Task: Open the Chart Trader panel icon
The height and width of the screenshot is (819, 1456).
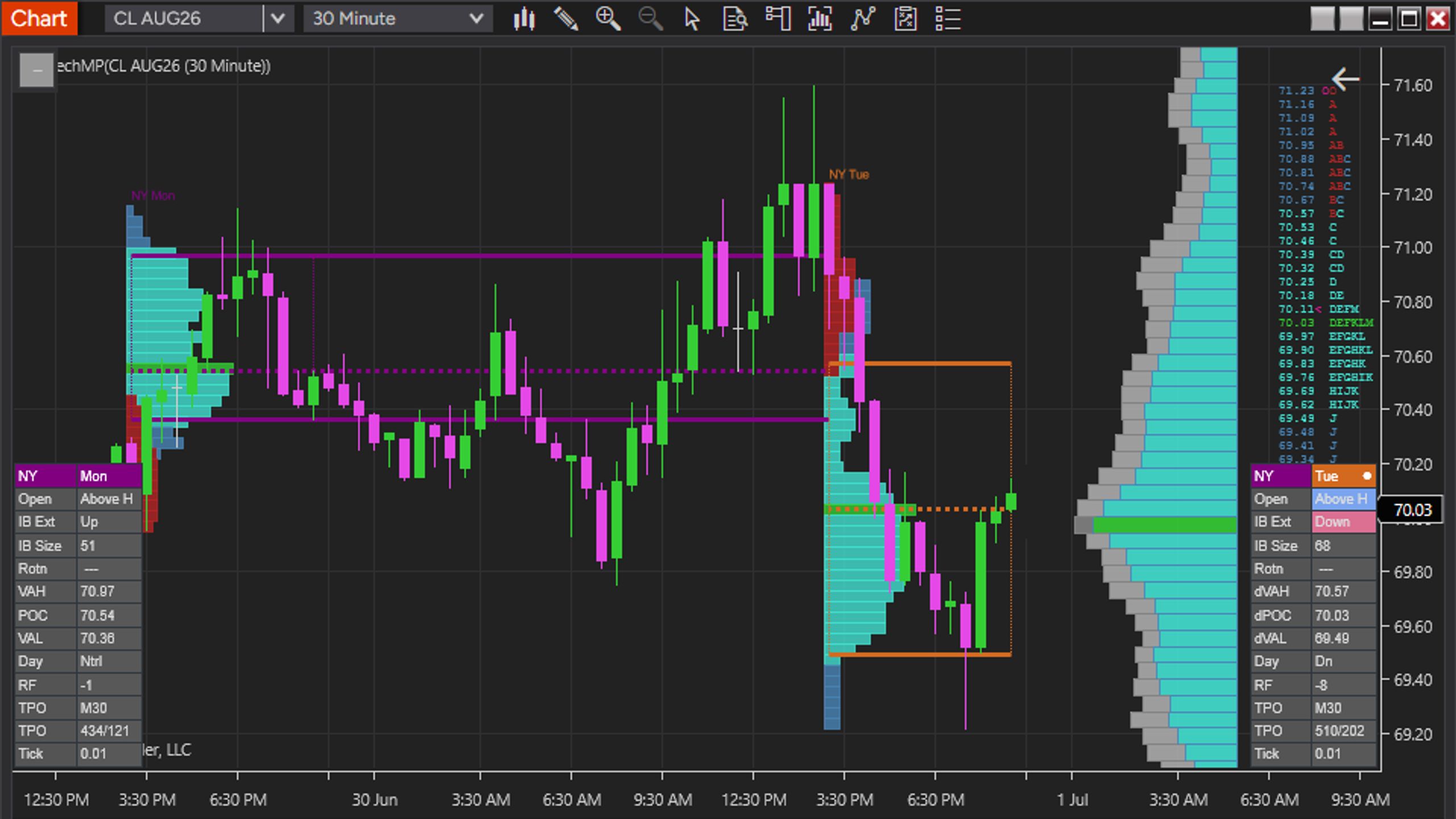Action: point(777,19)
